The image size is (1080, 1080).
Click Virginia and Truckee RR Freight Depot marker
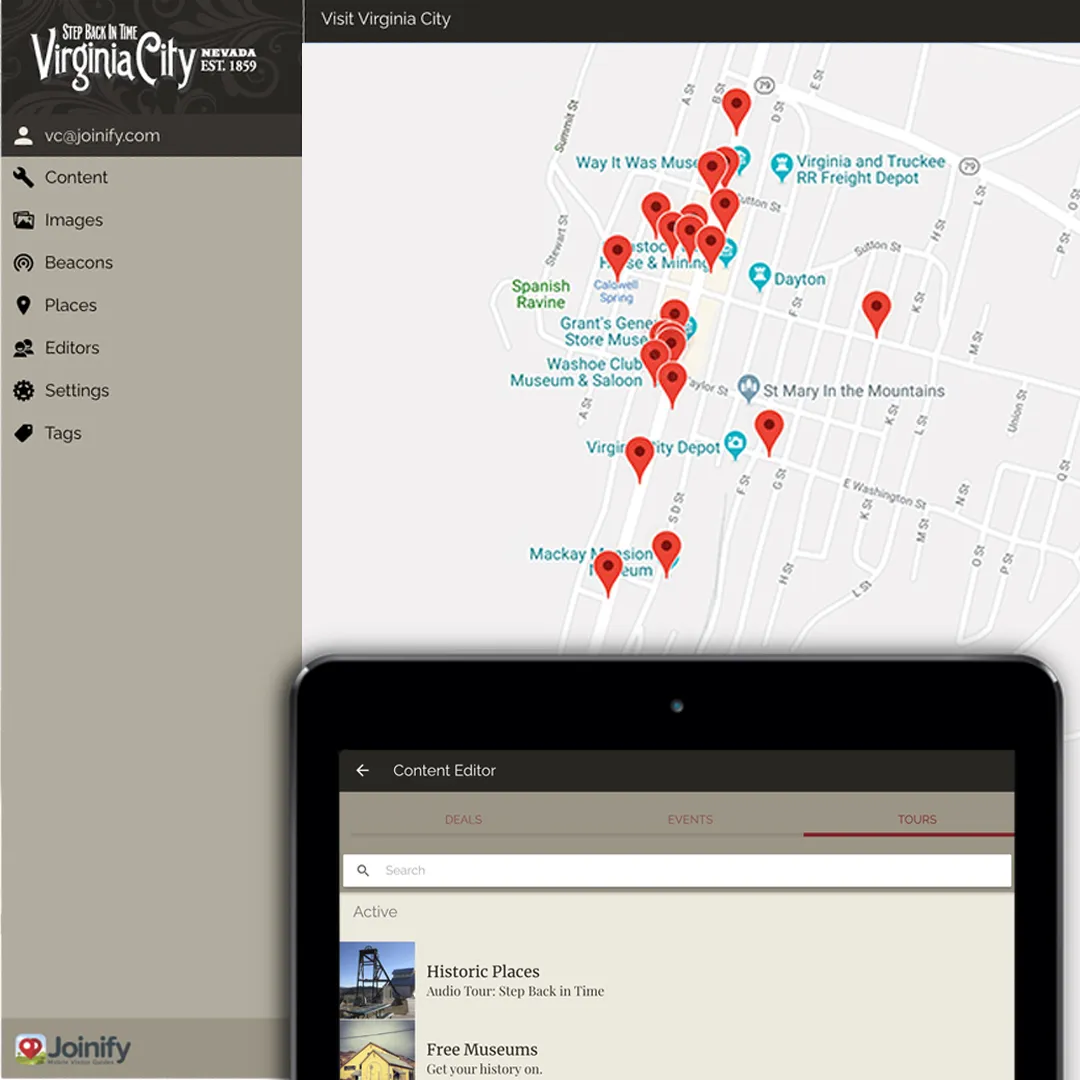[x=781, y=167]
